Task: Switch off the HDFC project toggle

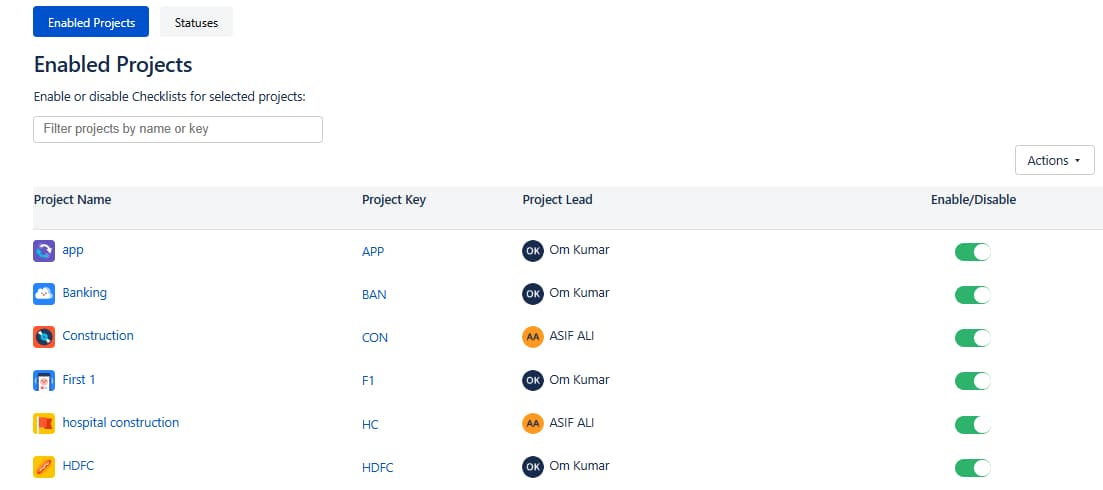Action: 972,466
